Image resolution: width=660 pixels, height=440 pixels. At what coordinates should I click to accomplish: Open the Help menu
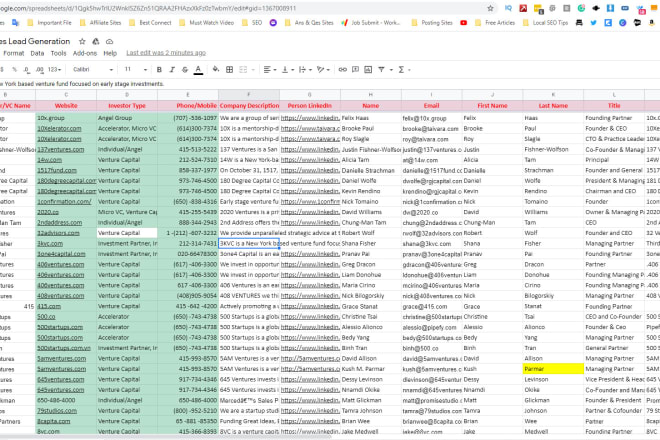[x=110, y=53]
